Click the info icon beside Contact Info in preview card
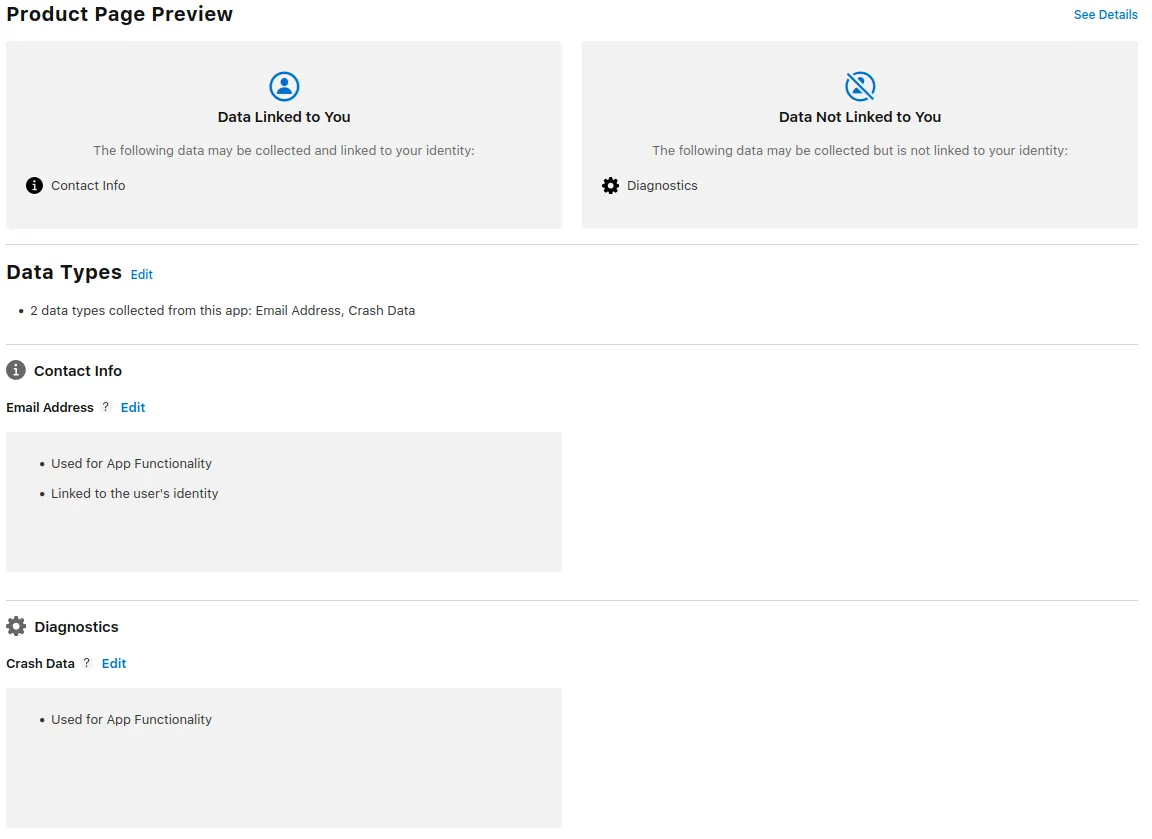Screen dimensions: 1152x839 33,185
